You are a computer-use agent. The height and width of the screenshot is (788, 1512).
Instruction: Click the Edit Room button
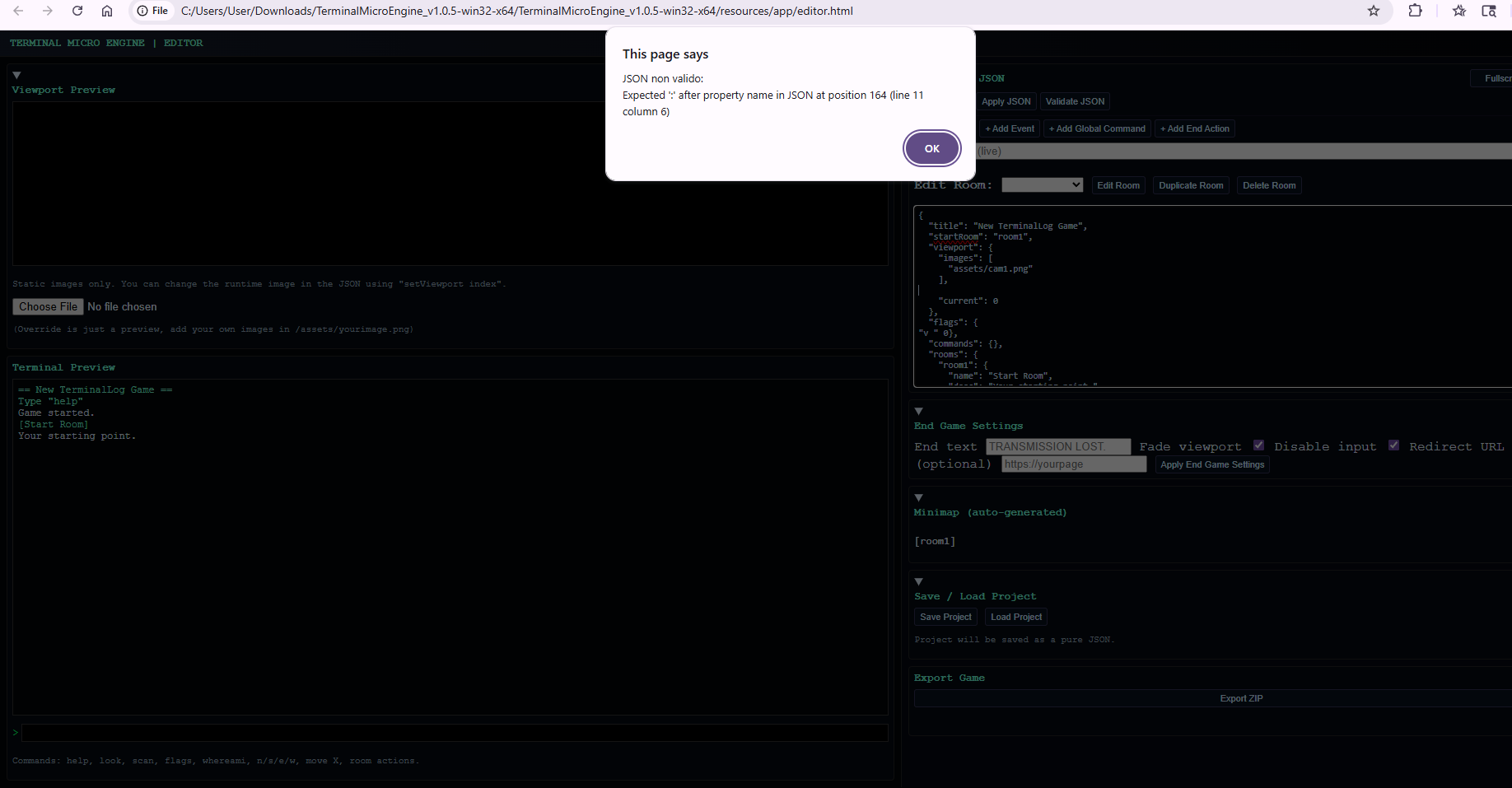click(1118, 185)
